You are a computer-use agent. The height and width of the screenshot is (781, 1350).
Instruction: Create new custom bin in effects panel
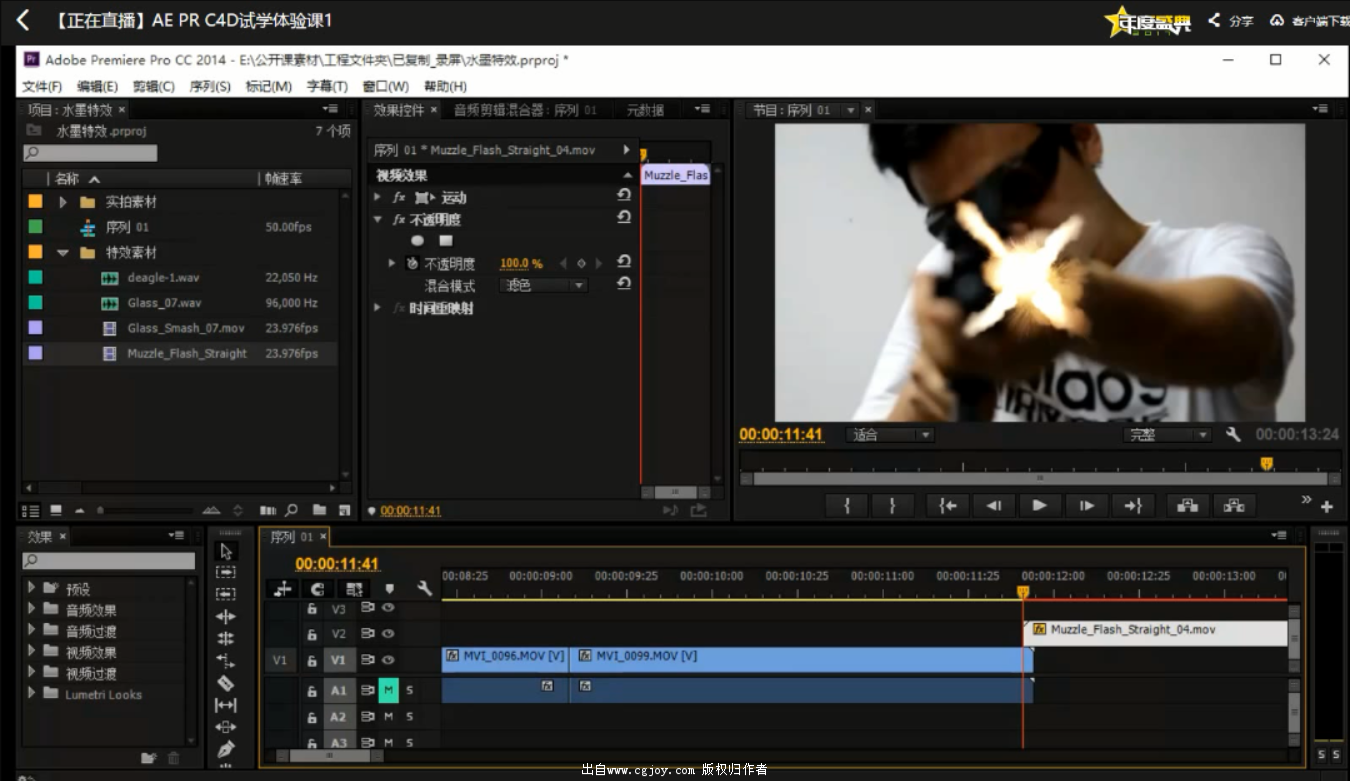(149, 758)
